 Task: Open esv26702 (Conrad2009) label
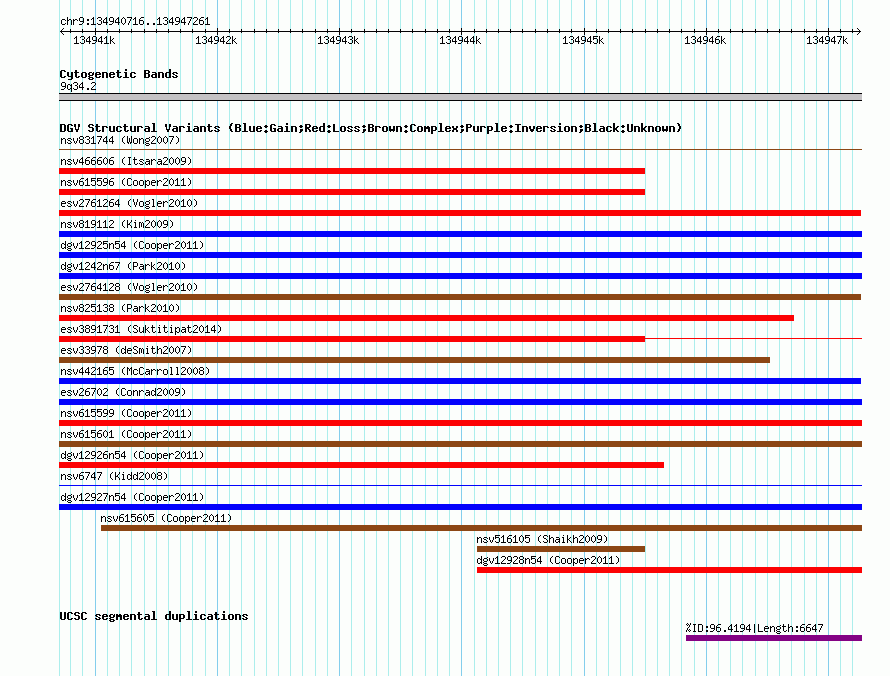click(123, 392)
